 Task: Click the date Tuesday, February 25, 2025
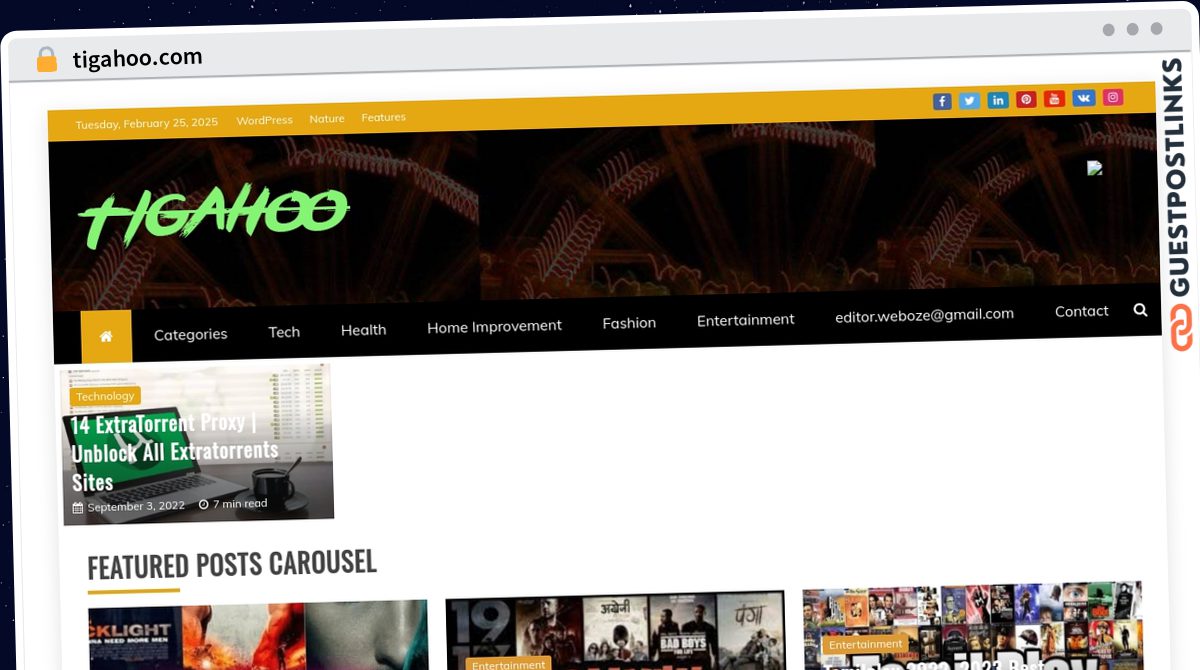pyautogui.click(x=146, y=123)
